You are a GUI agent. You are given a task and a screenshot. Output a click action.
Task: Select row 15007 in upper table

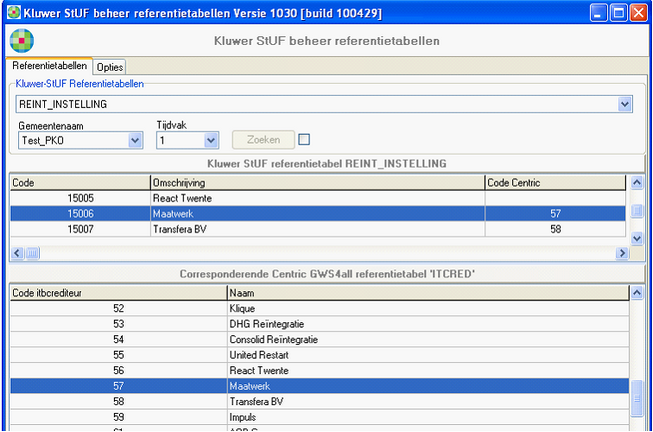coord(318,229)
